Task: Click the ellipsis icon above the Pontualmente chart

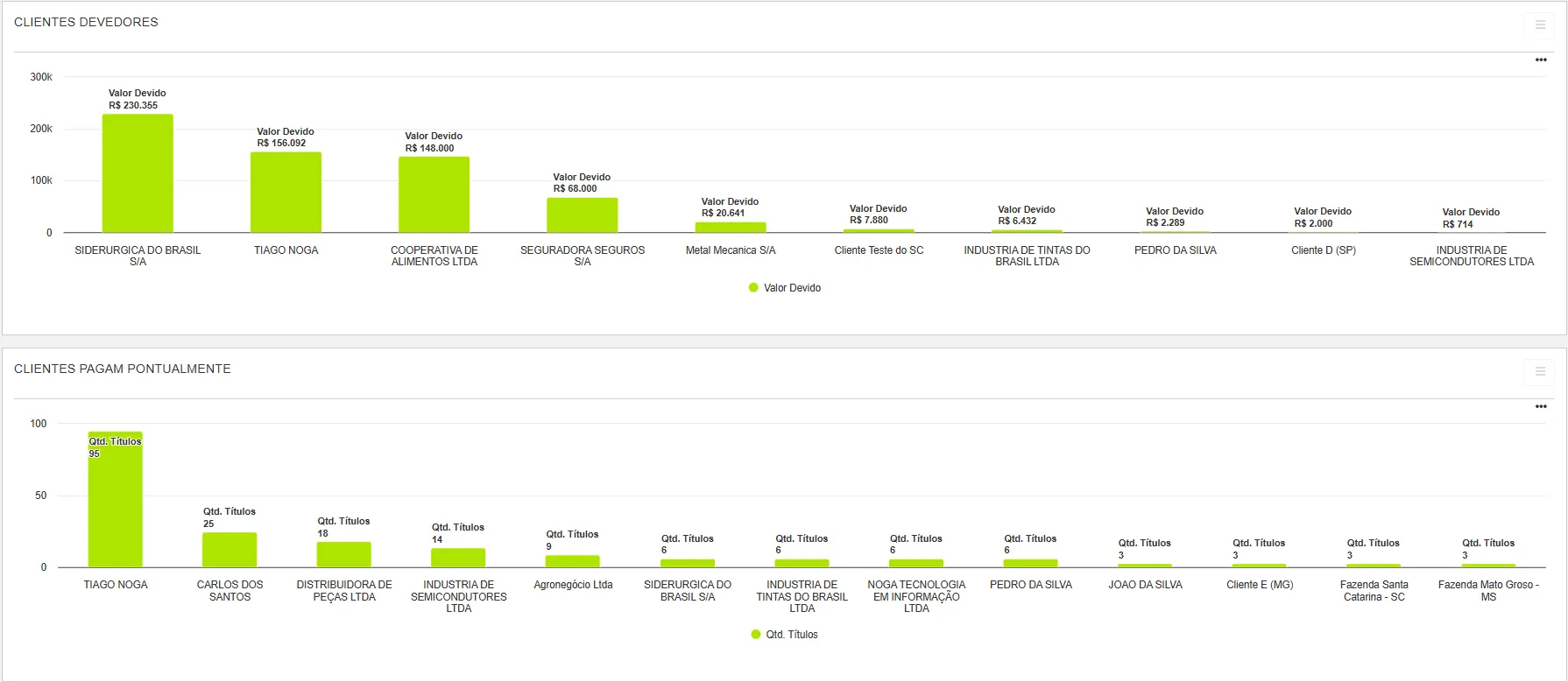Action: tap(1541, 407)
